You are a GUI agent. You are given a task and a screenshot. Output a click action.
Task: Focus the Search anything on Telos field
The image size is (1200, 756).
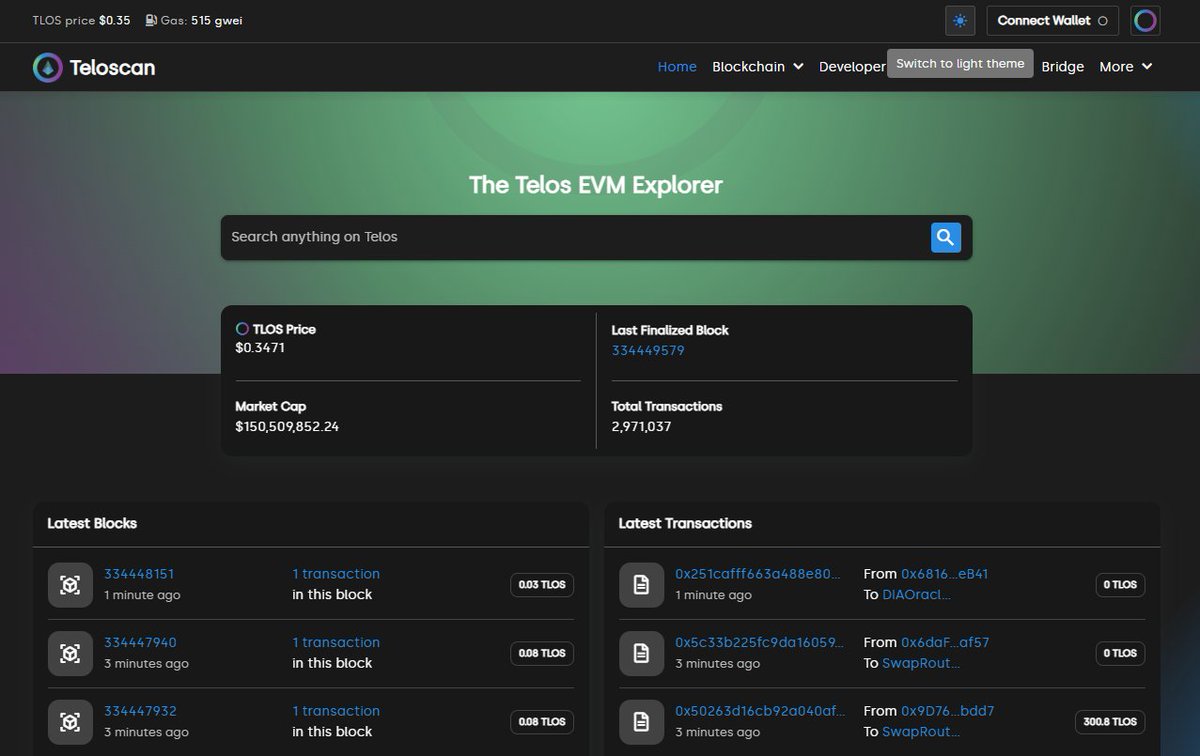(575, 237)
